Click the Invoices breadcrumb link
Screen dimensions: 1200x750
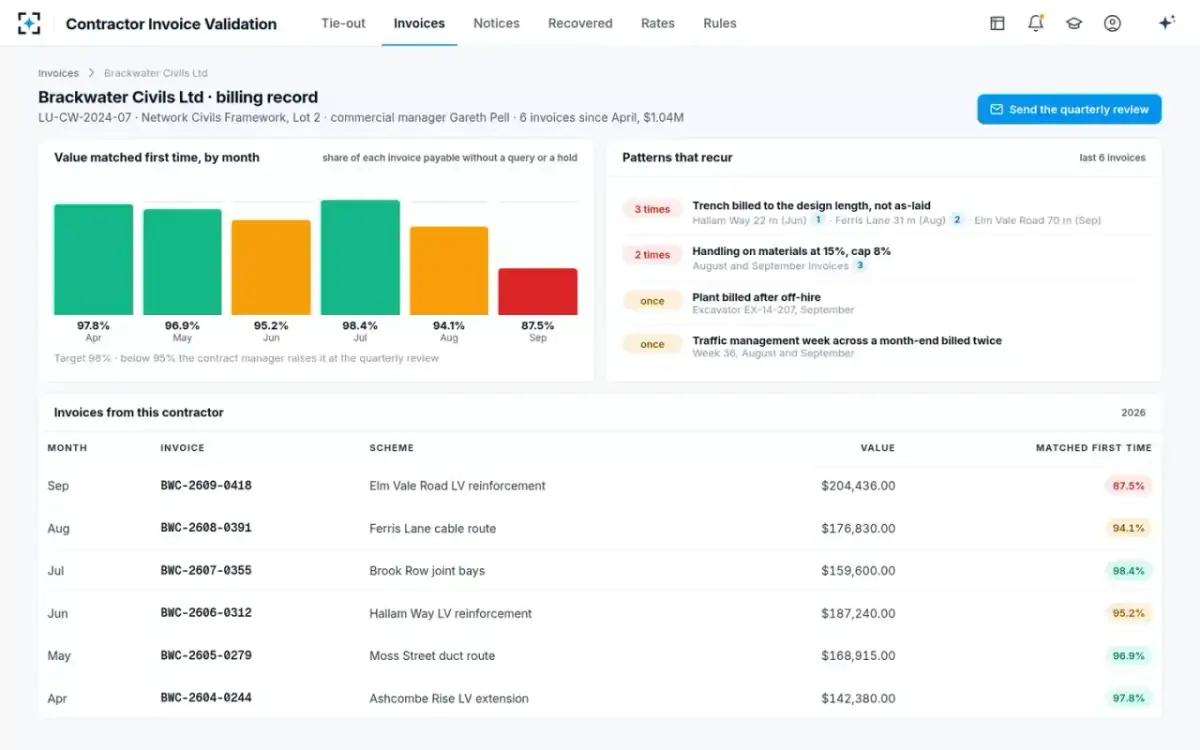tap(58, 73)
